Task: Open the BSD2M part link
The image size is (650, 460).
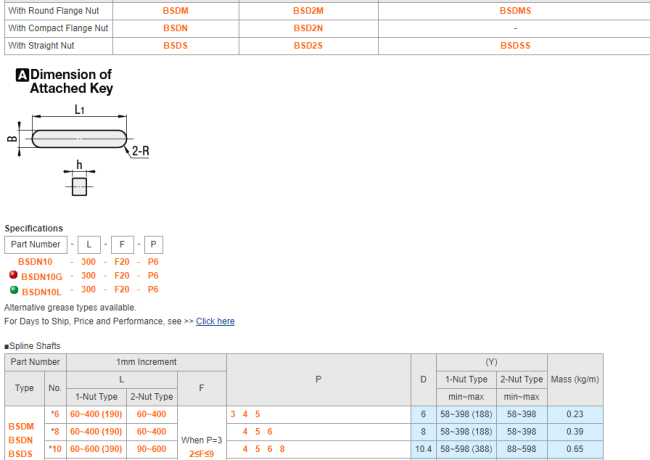Action: pyautogui.click(x=307, y=9)
